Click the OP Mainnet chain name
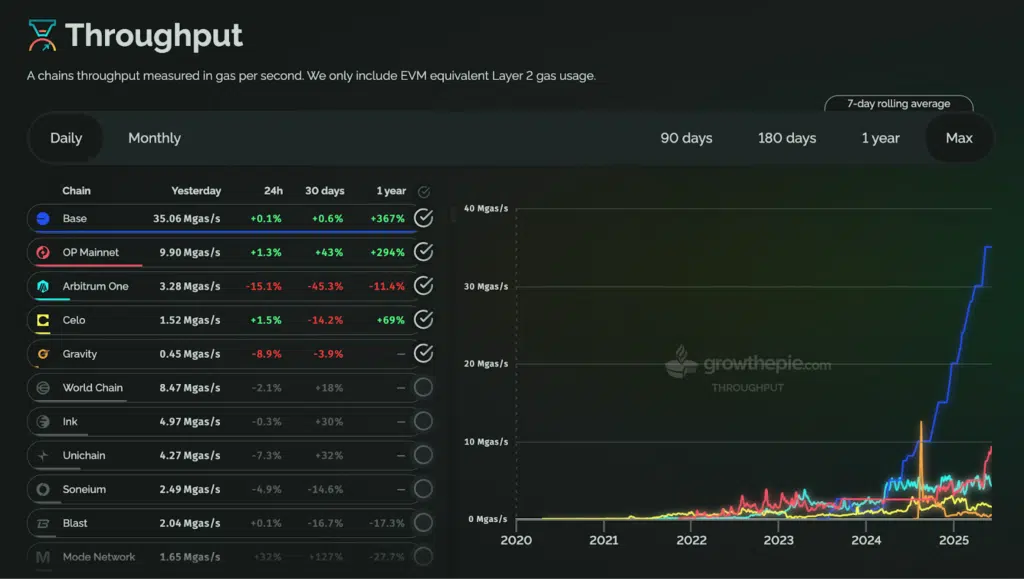Viewport: 1024px width, 579px height. pos(91,253)
